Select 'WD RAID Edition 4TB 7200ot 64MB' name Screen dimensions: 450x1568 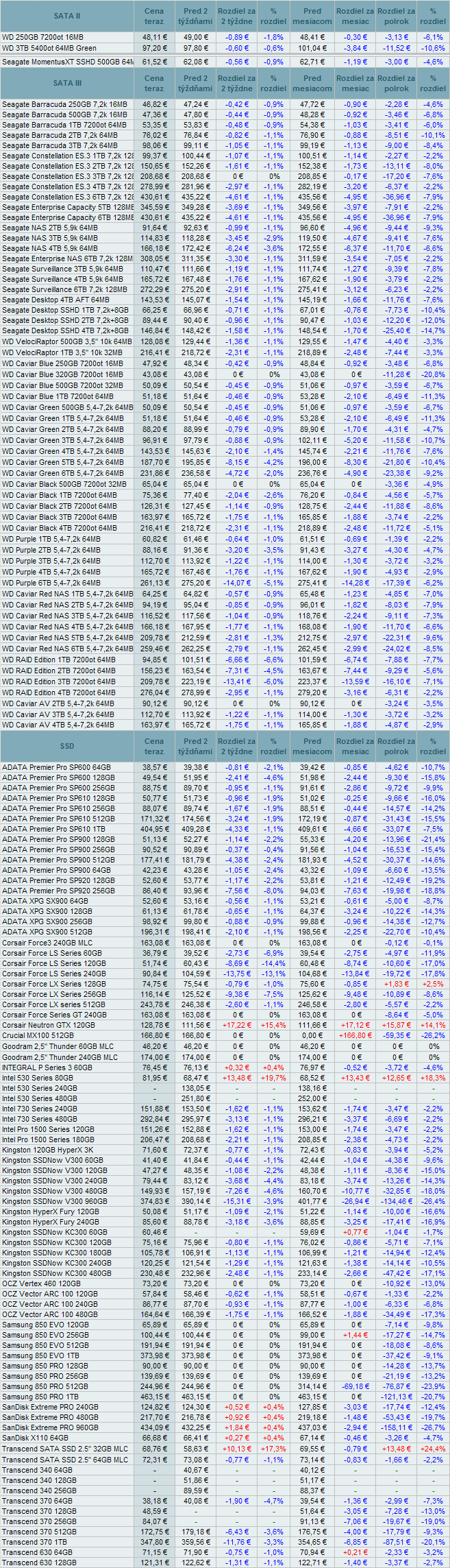tap(59, 692)
